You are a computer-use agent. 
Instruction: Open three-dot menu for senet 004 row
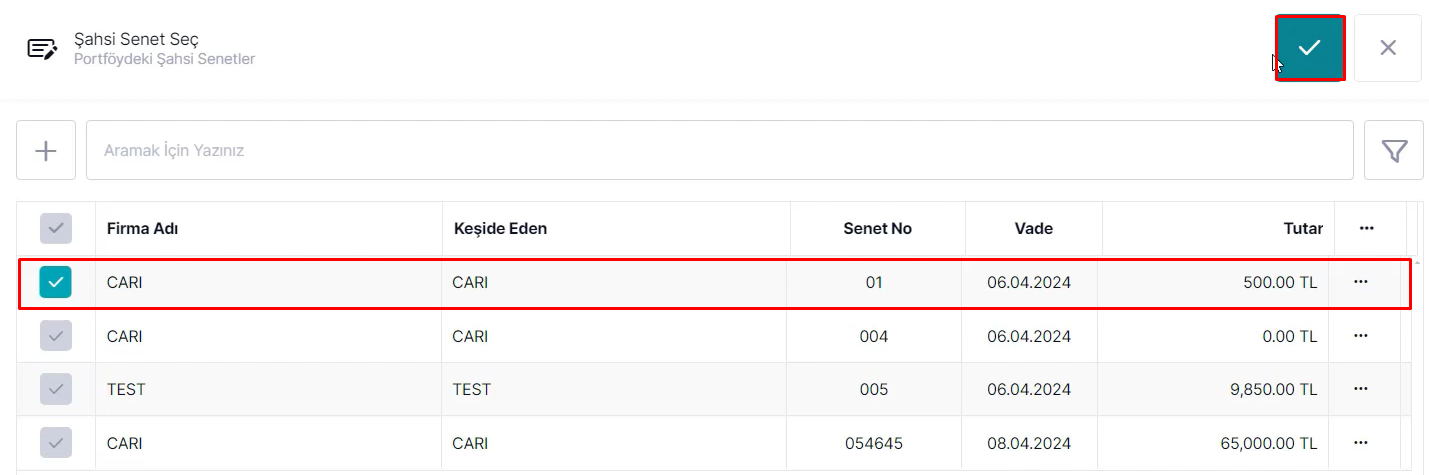coord(1360,336)
